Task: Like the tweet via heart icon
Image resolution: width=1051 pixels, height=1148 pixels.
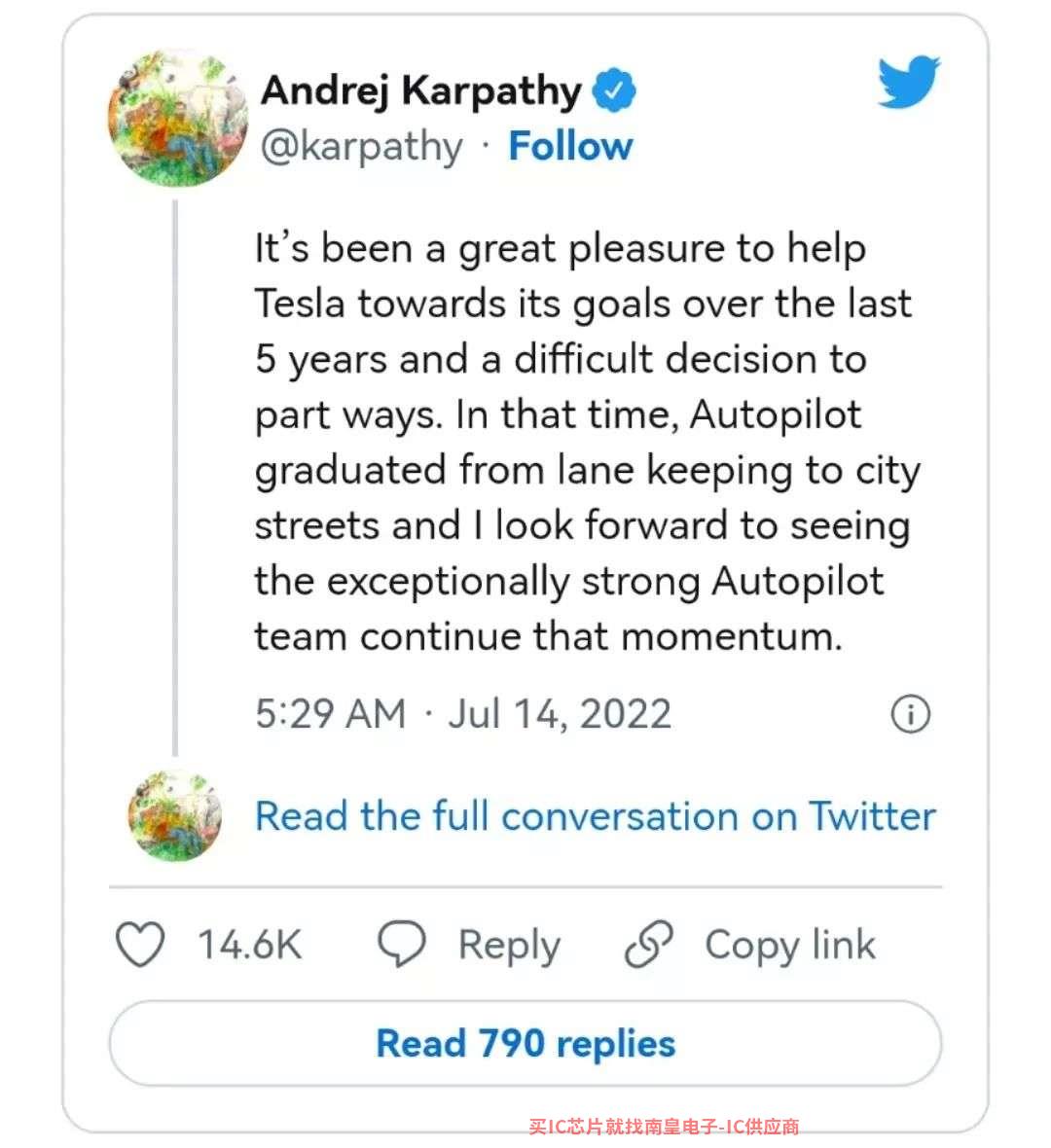Action: 140,944
